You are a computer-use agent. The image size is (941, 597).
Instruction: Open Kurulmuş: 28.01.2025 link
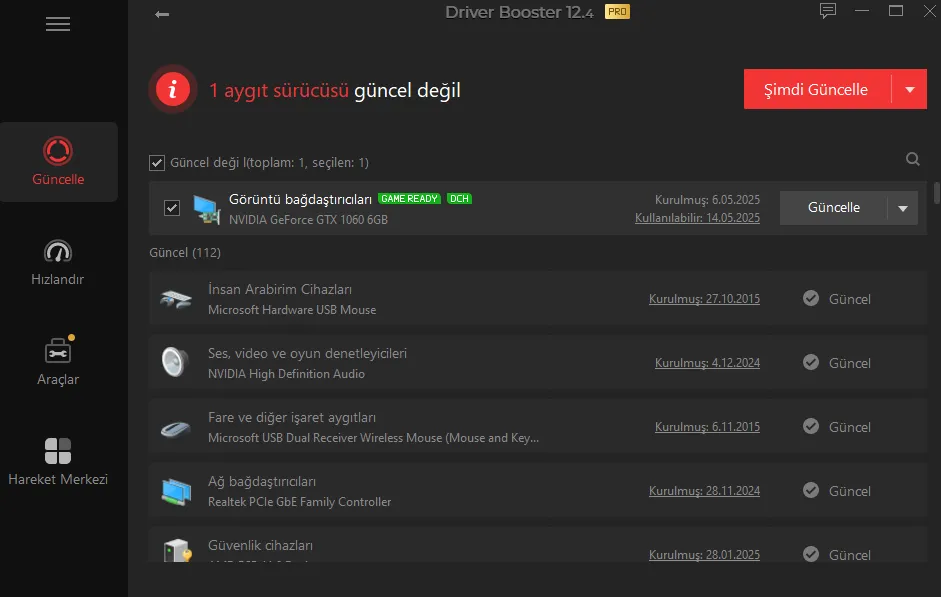click(704, 555)
